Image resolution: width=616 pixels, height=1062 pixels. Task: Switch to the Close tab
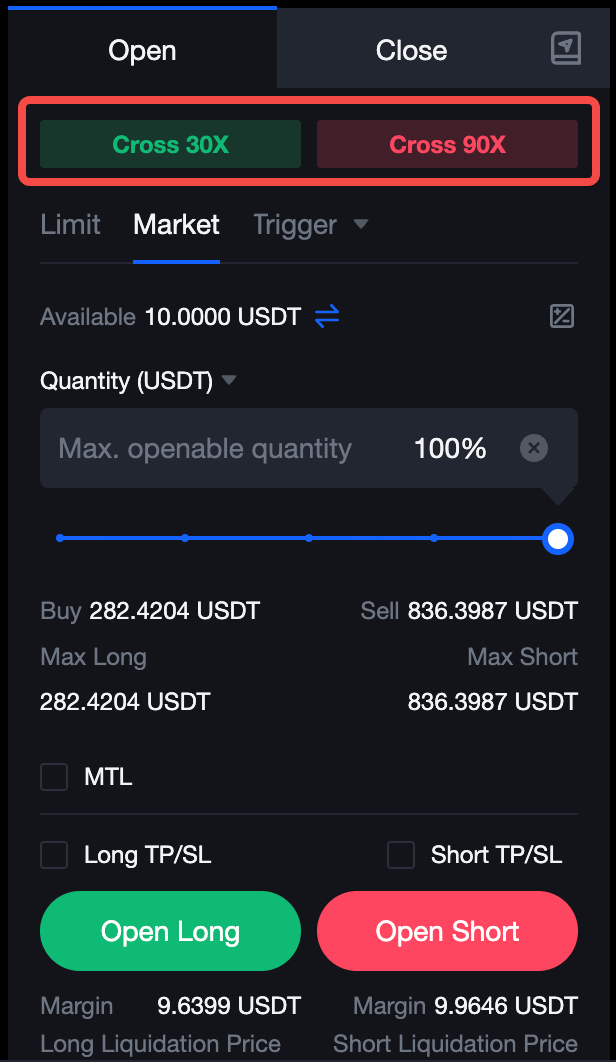pyautogui.click(x=411, y=50)
